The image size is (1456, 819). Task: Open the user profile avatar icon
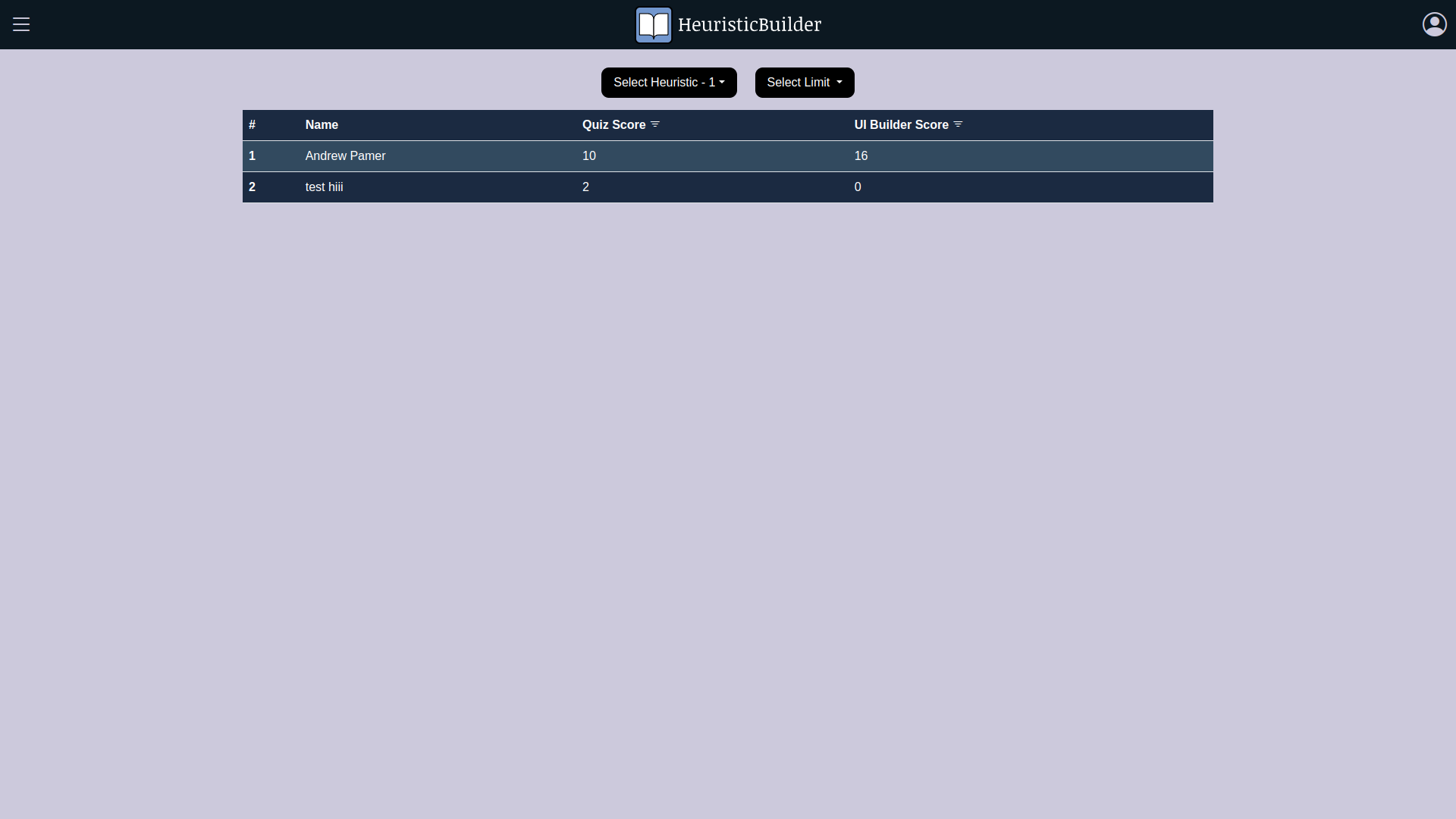pos(1434,24)
